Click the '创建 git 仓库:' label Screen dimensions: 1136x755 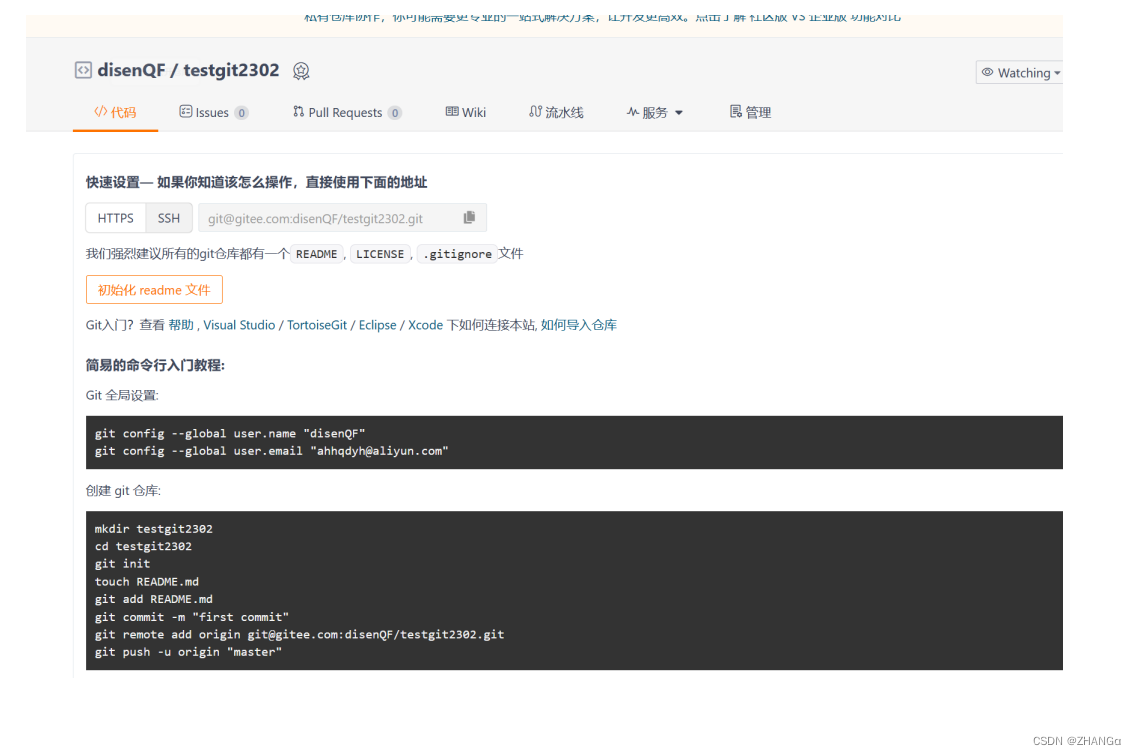123,491
